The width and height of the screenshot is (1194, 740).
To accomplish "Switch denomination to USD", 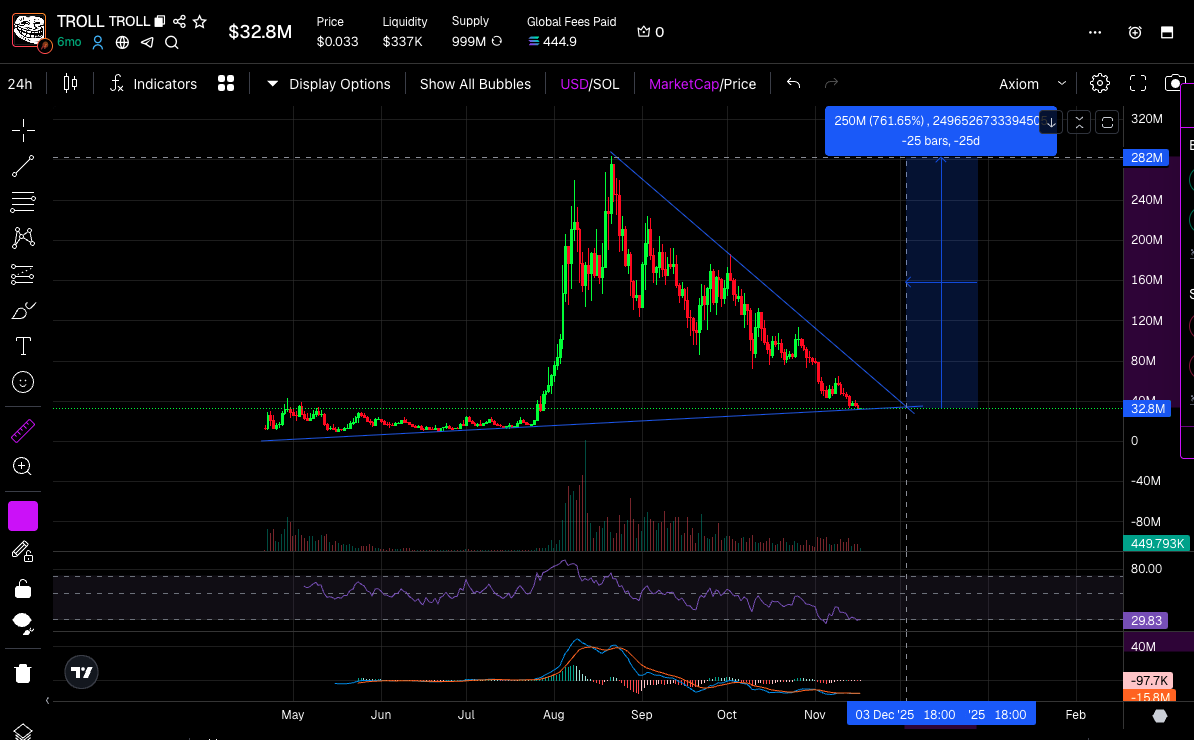I will click(x=574, y=84).
